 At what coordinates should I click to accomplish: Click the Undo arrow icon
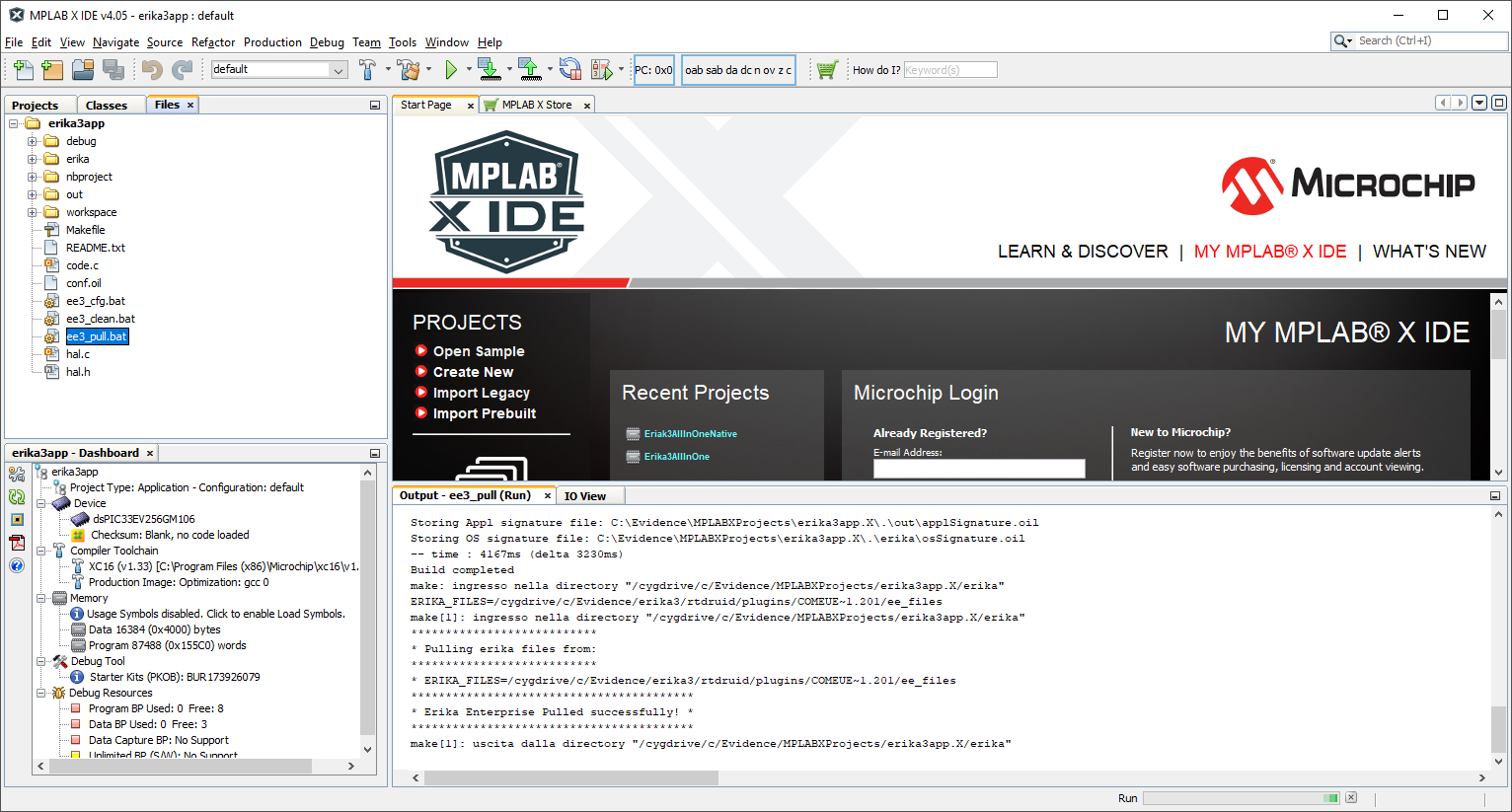(152, 69)
